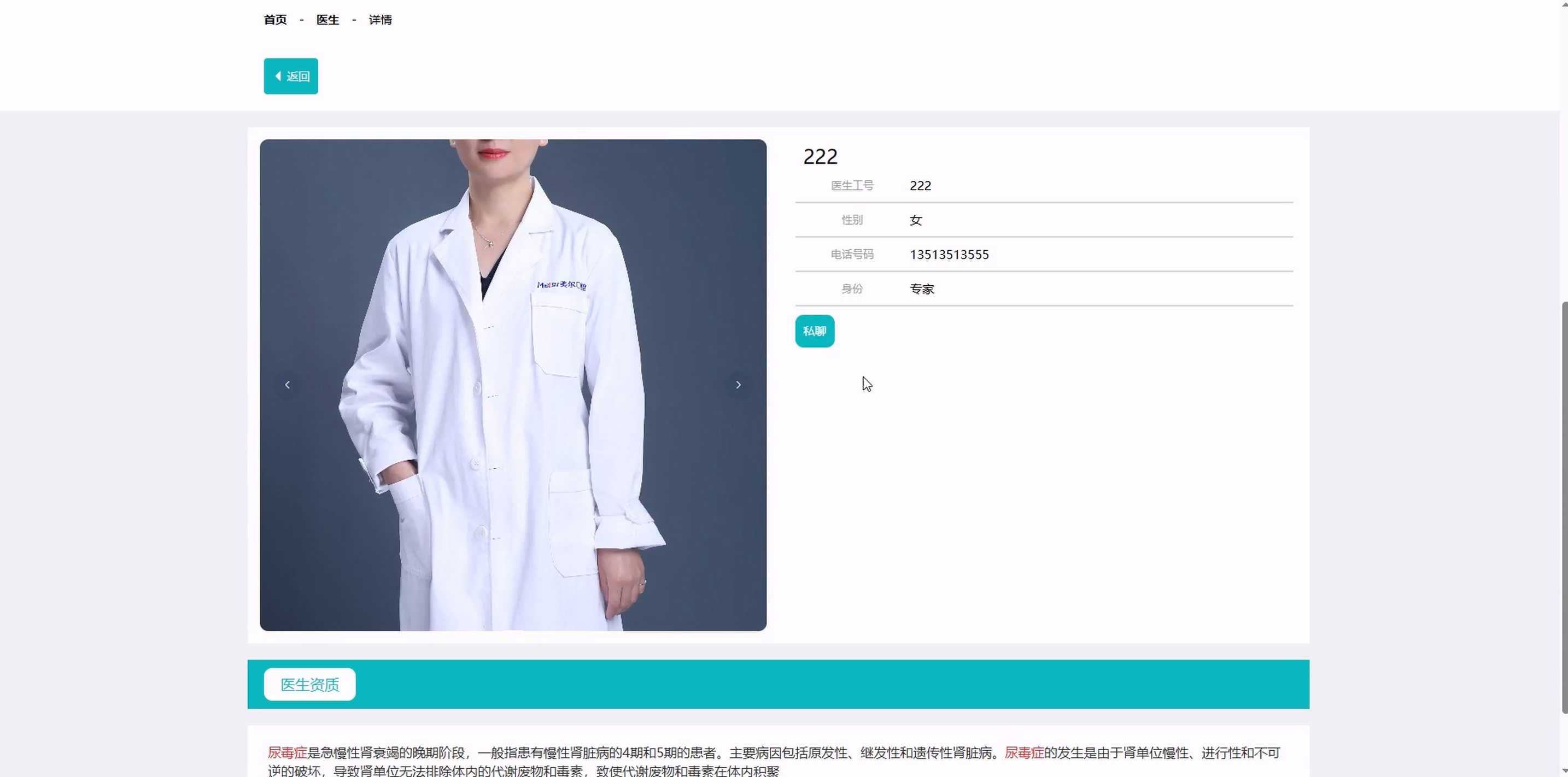Click 详情 breadcrumb item
The height and width of the screenshot is (777, 1568).
(380, 20)
